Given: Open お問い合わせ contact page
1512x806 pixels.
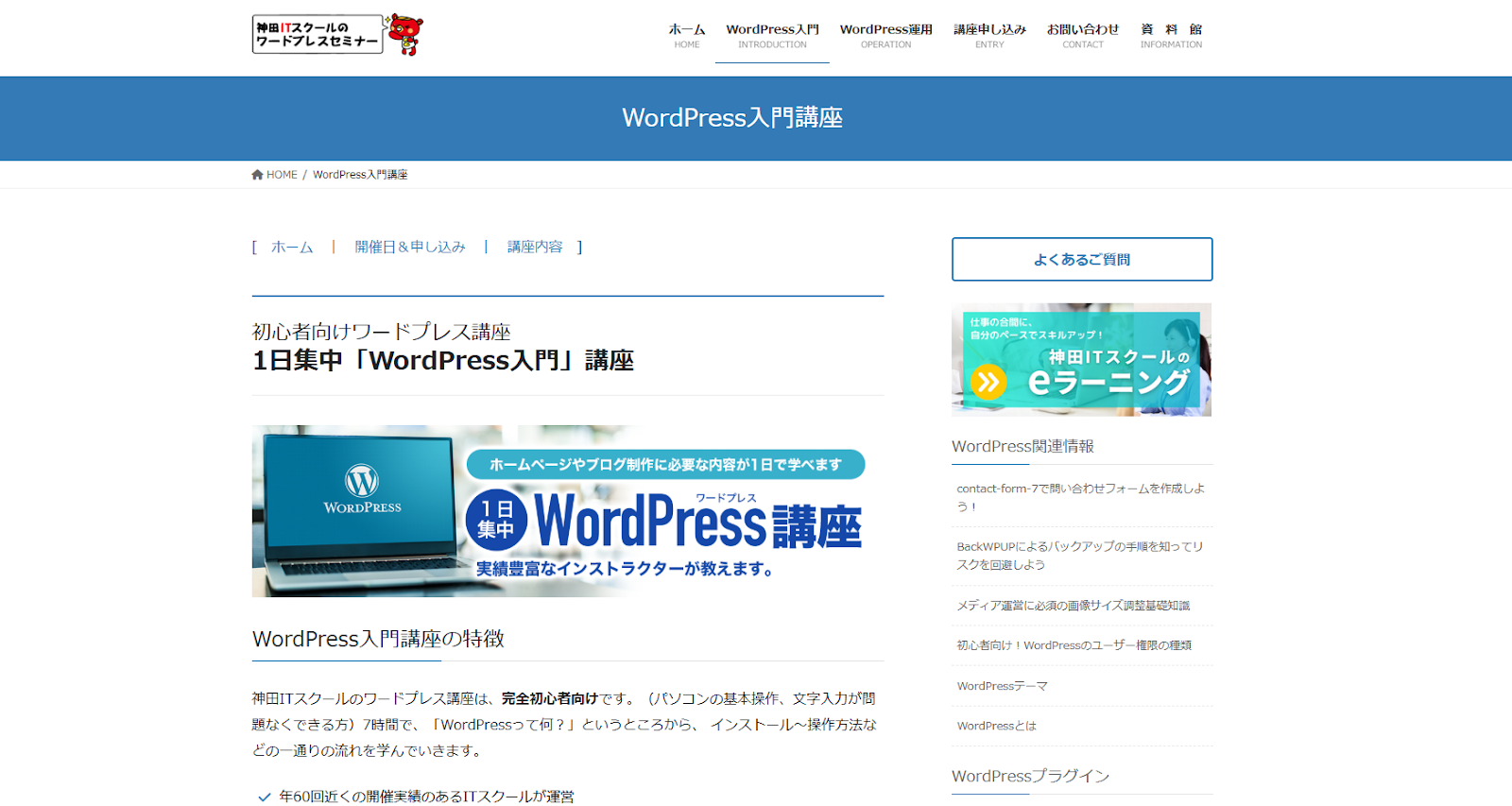Looking at the screenshot, I should point(1082,36).
